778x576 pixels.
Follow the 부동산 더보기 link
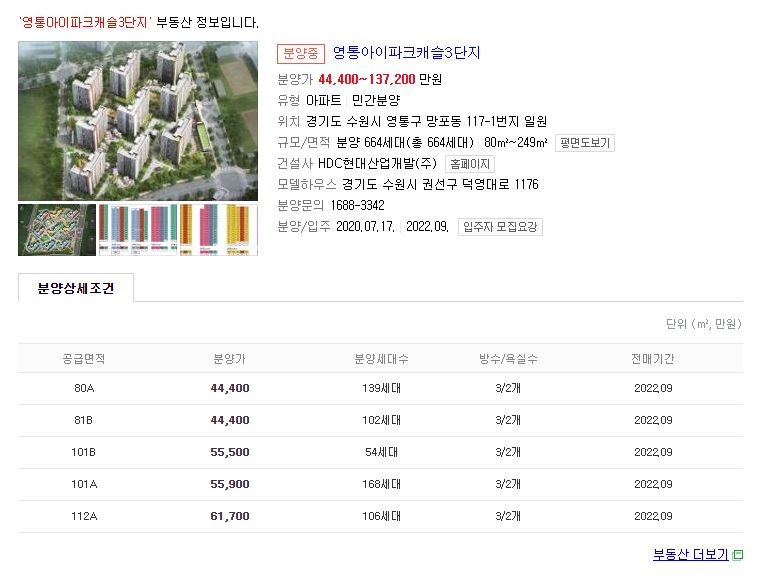(691, 554)
